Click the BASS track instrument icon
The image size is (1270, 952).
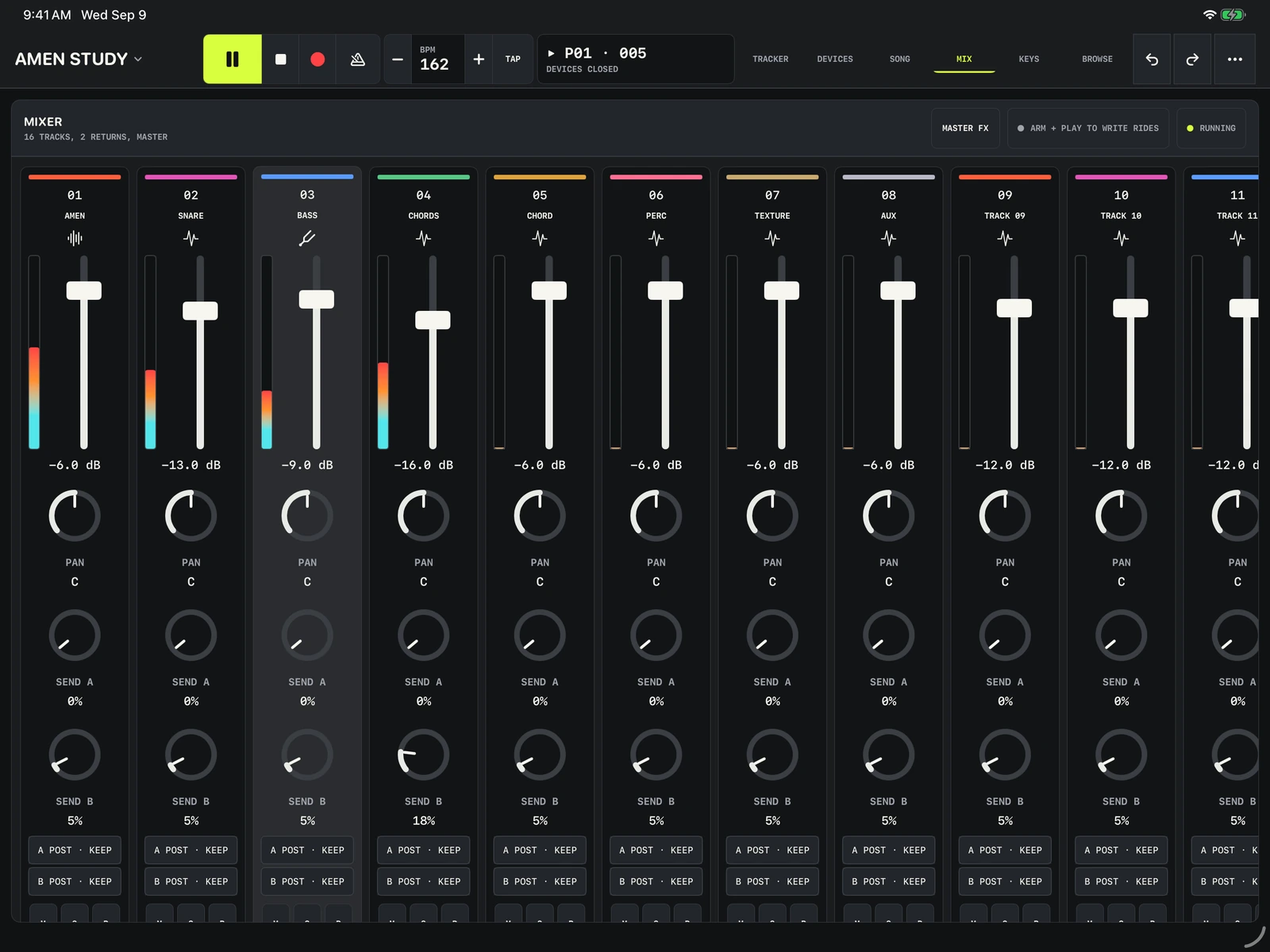pos(307,238)
